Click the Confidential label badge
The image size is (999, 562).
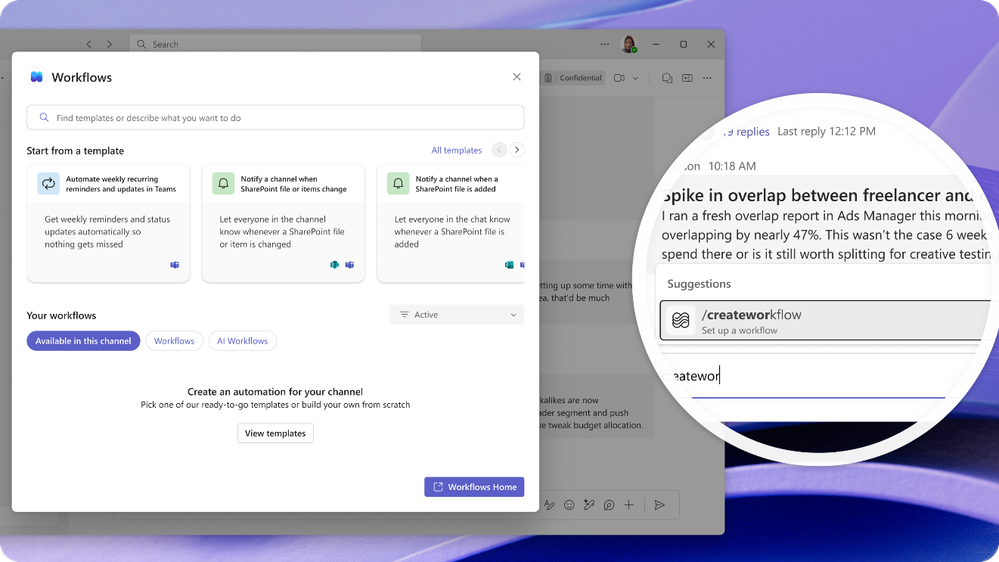coord(573,78)
